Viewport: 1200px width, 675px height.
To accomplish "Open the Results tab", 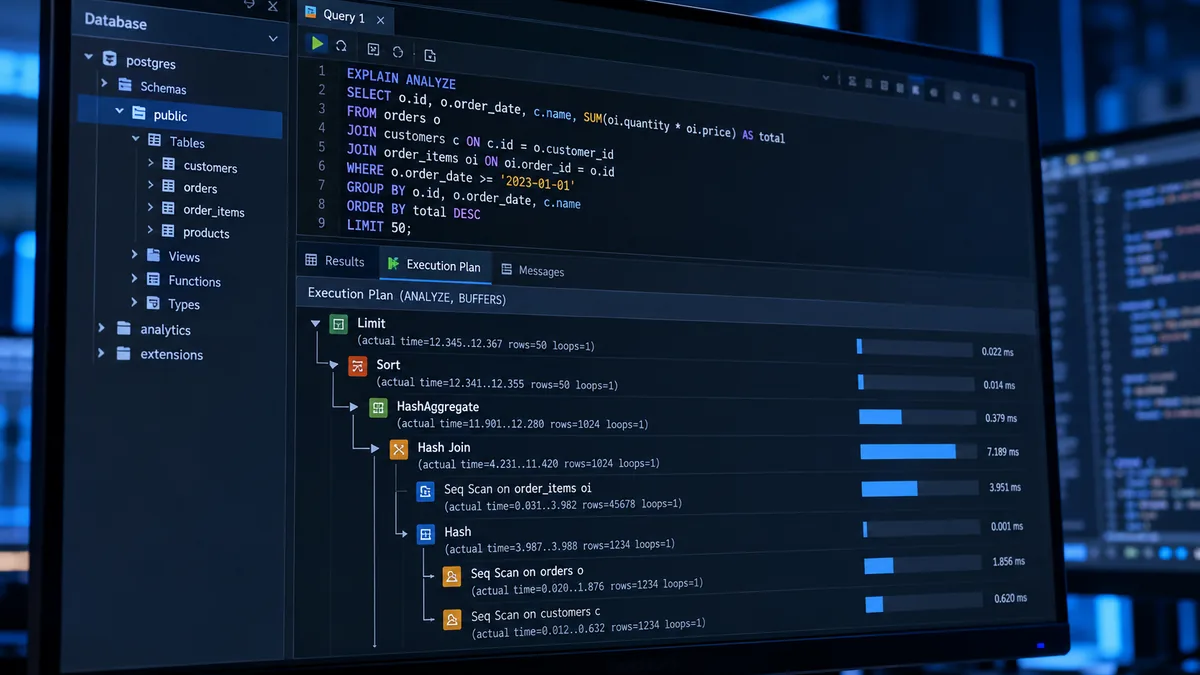I will tap(335, 261).
